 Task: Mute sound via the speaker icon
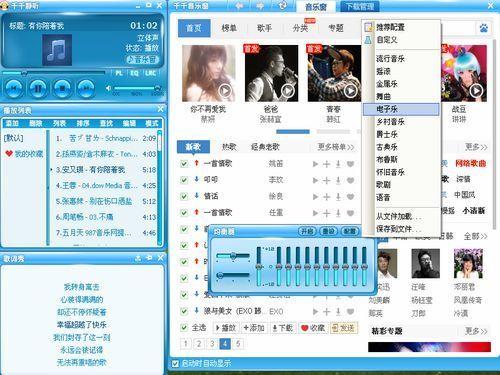point(108,88)
